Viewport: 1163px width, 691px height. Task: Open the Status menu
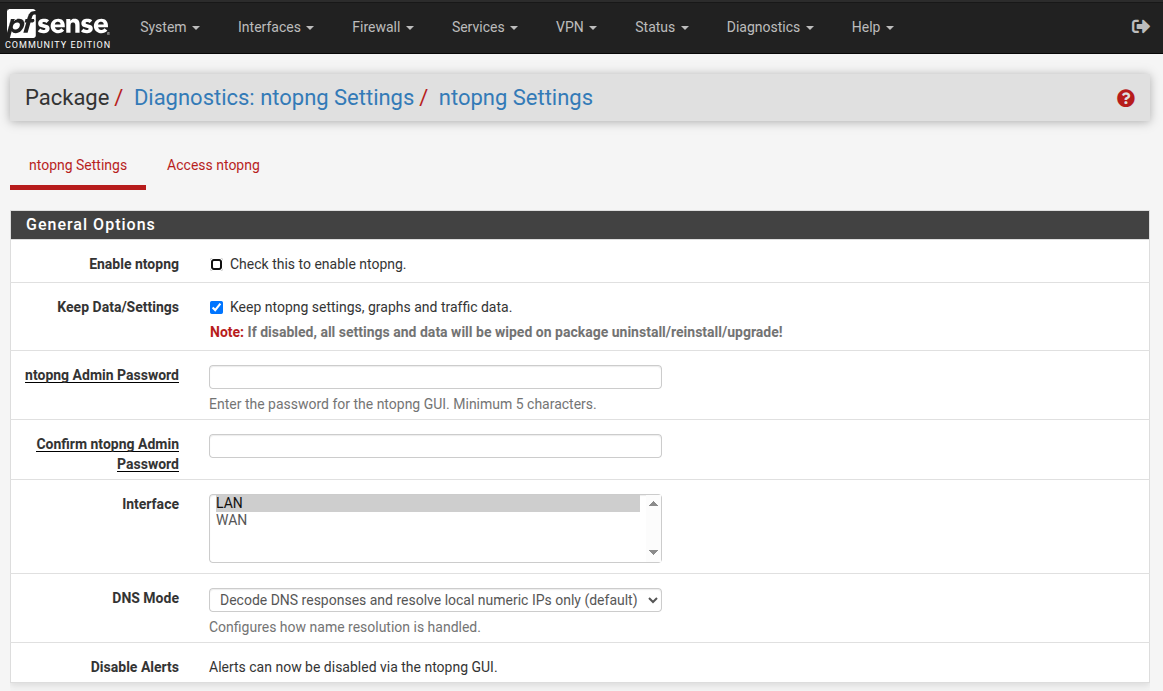click(662, 27)
